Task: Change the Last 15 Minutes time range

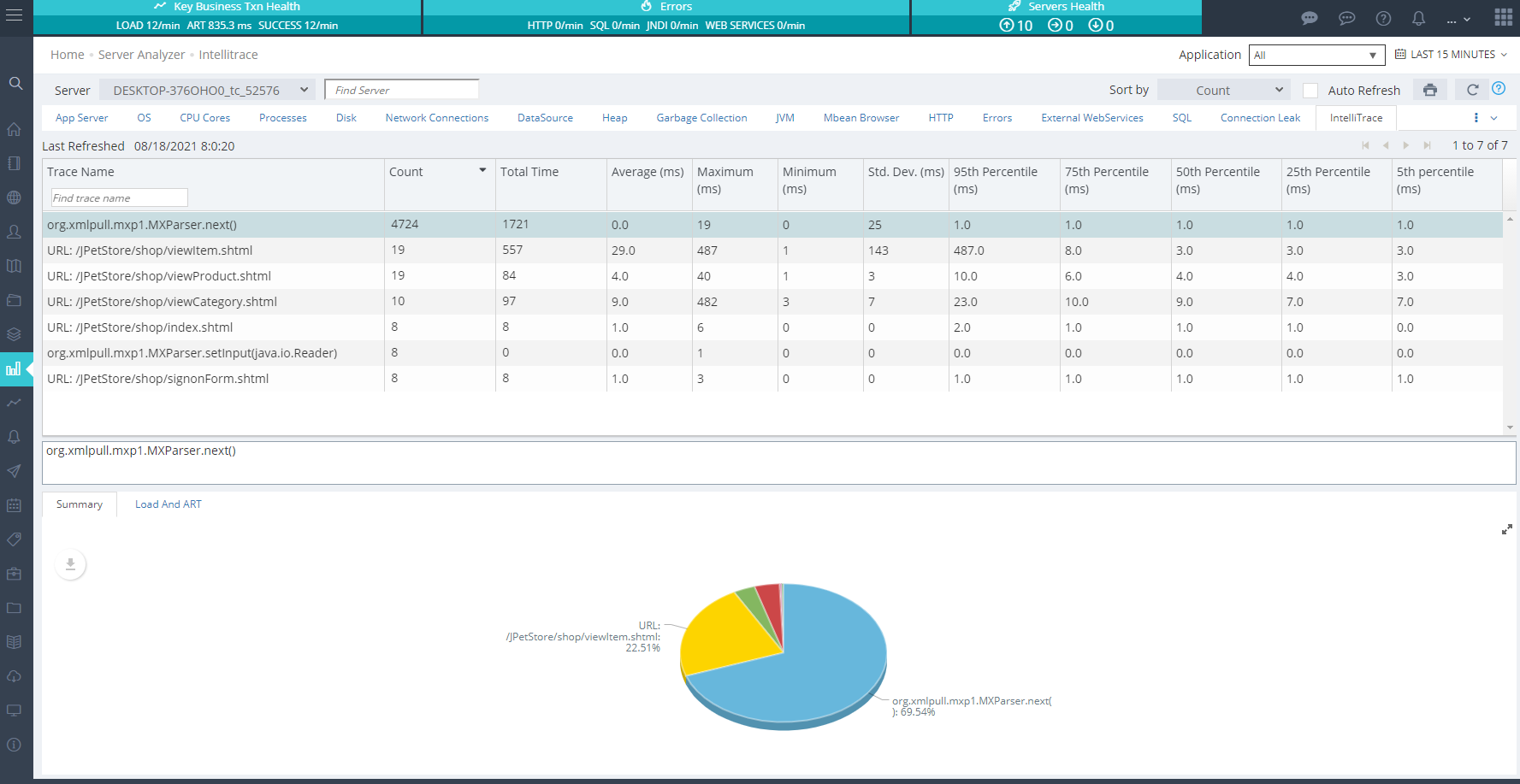Action: (1452, 55)
